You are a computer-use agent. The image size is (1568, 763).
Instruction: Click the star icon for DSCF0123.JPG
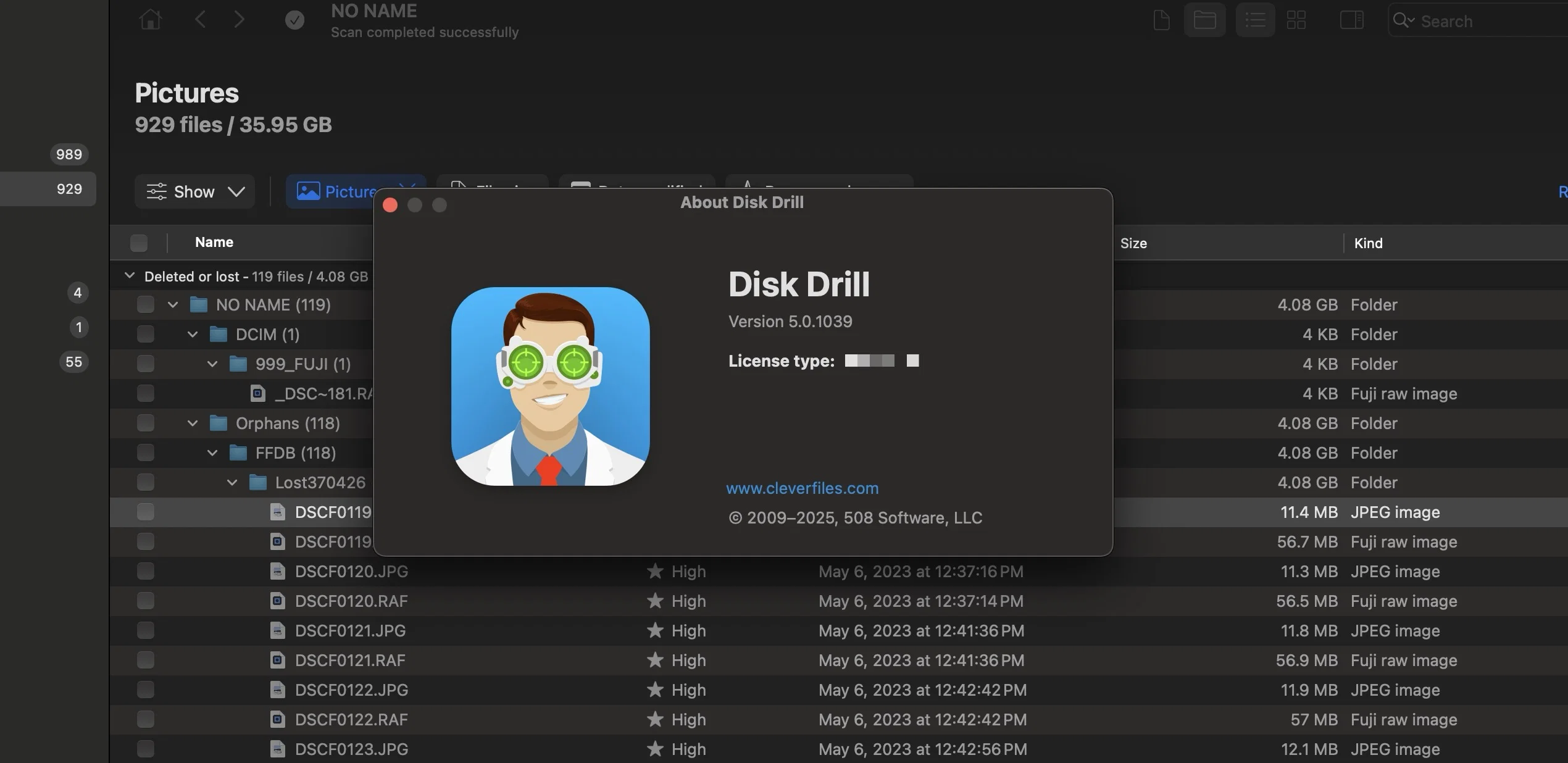pos(655,749)
